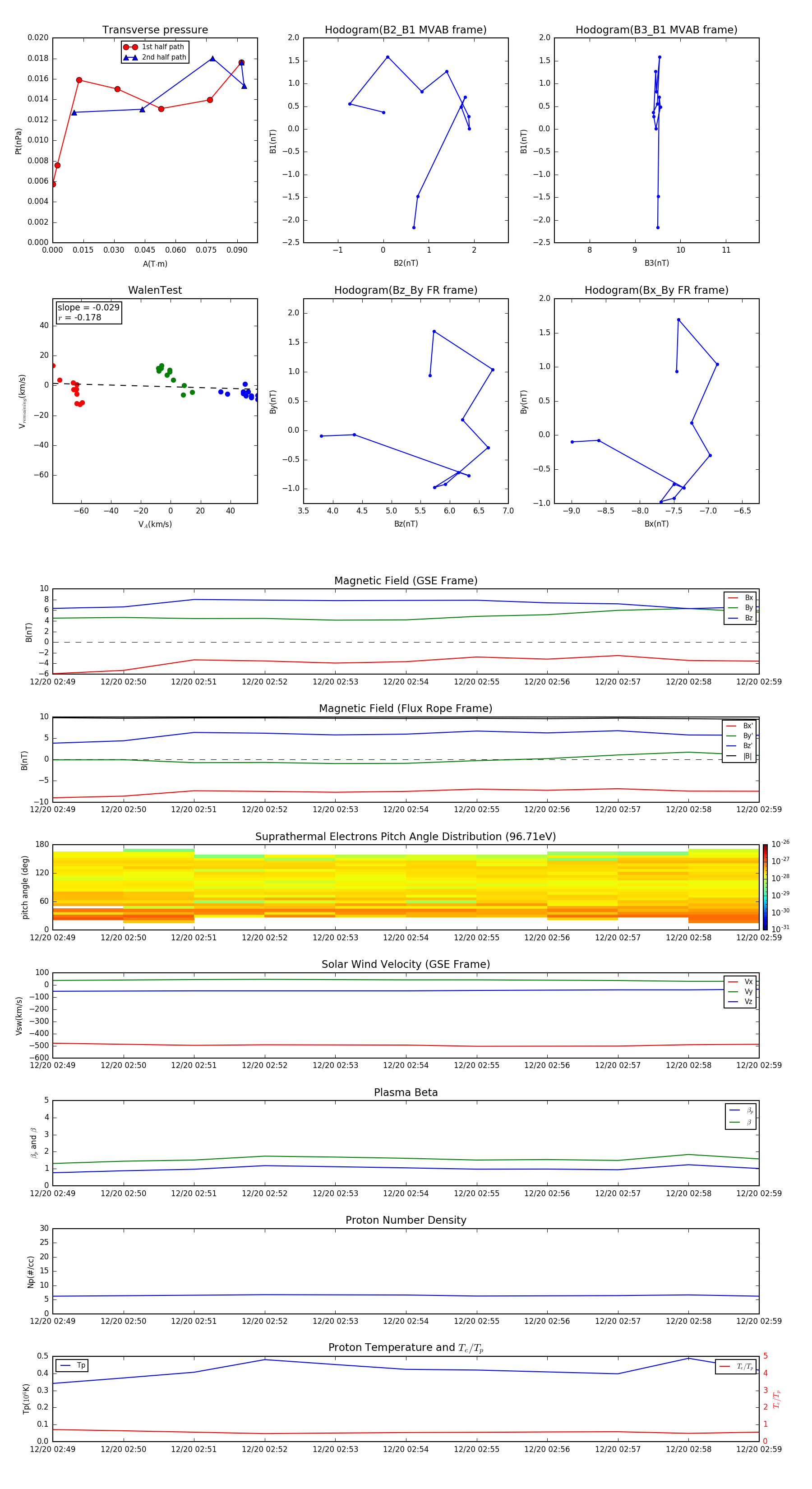Click the "Hodogram(Bz_By FR frame)" title
Screen dimensions: 812x1489
[x=406, y=290]
